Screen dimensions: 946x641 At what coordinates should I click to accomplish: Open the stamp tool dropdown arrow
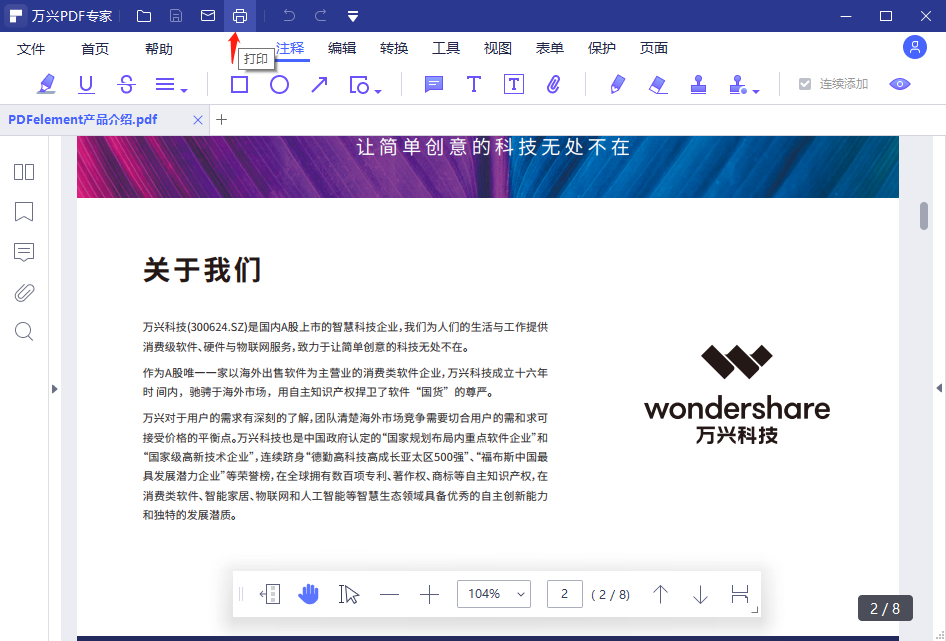757,90
